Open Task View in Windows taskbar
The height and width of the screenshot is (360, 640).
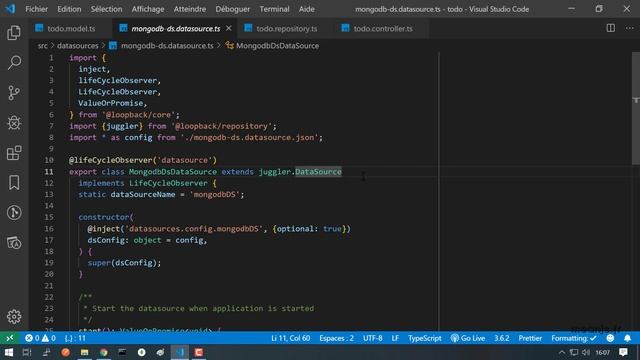[x=27, y=352]
